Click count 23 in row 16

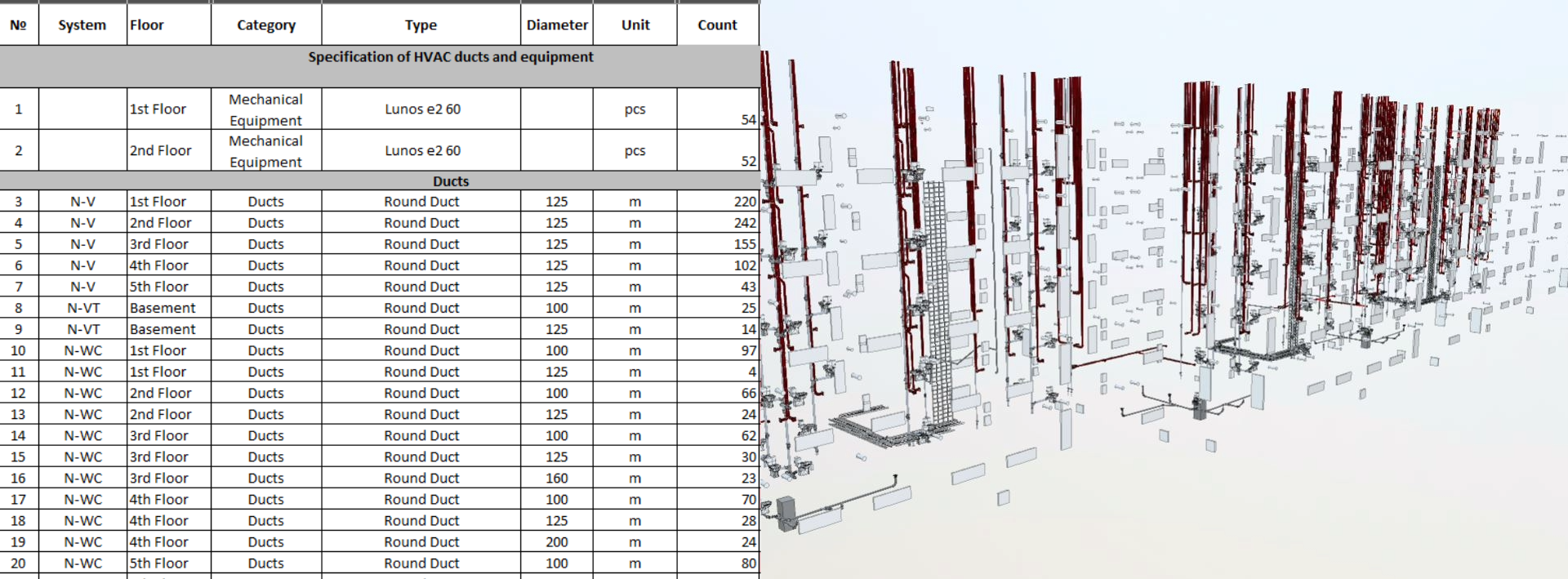click(x=718, y=477)
